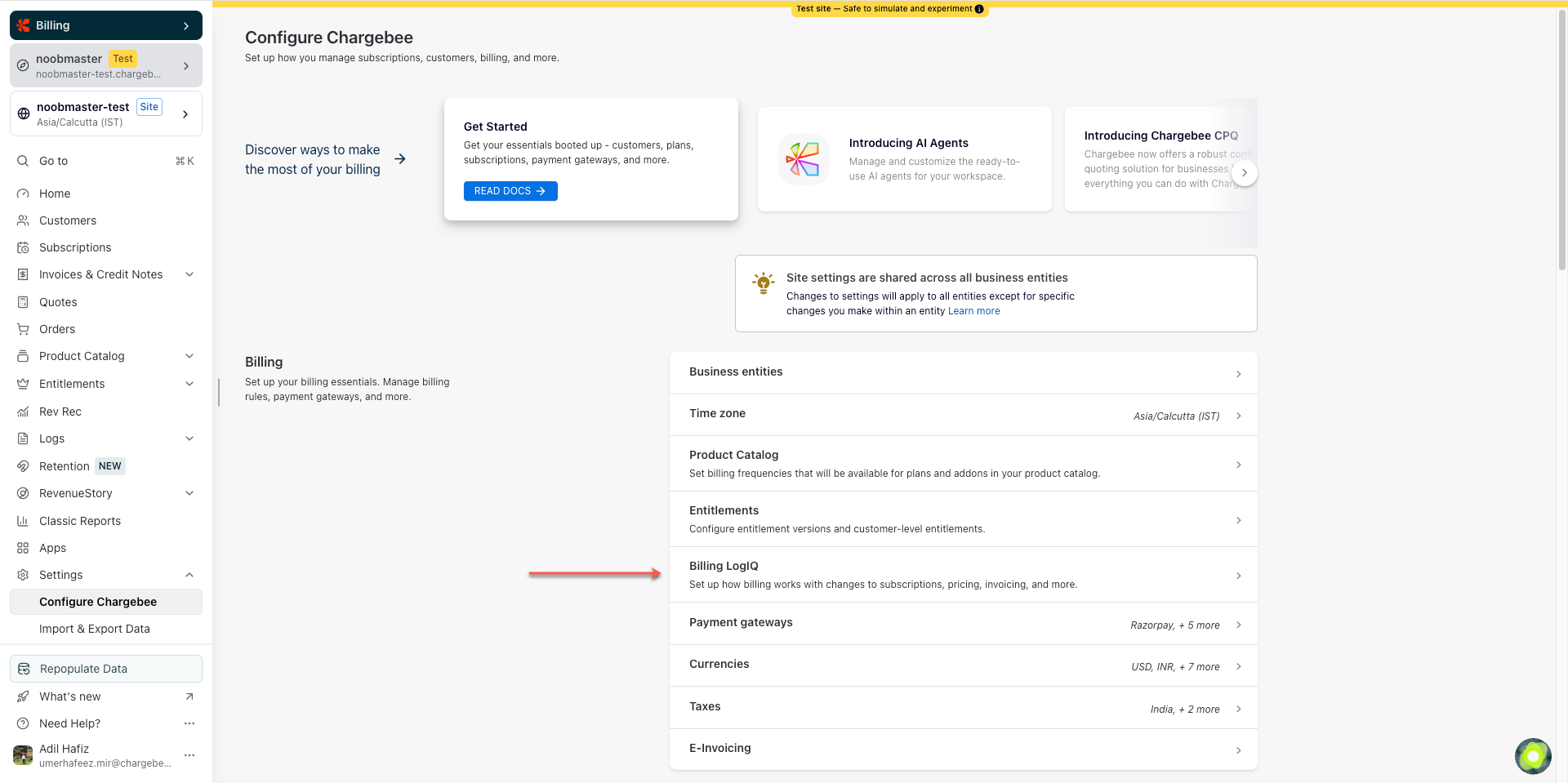
Task: Click the Chargebee logo in Billing header
Action: pos(24,25)
